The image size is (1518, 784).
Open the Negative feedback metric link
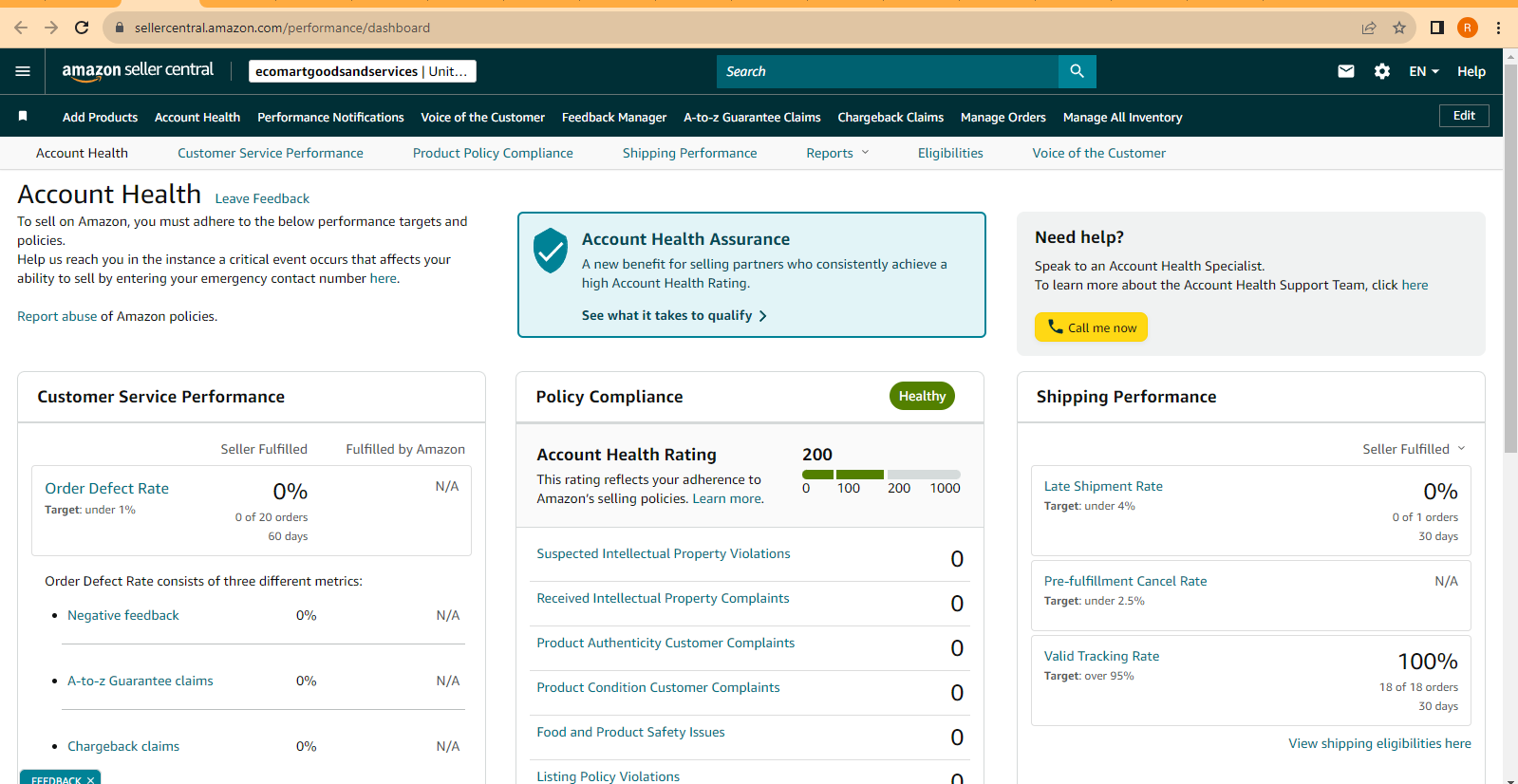123,615
